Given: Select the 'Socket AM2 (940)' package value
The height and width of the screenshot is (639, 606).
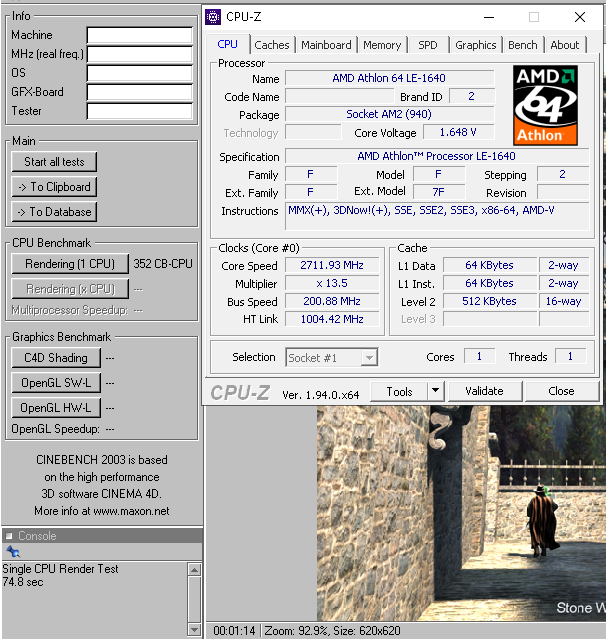Looking at the screenshot, I should (389, 114).
